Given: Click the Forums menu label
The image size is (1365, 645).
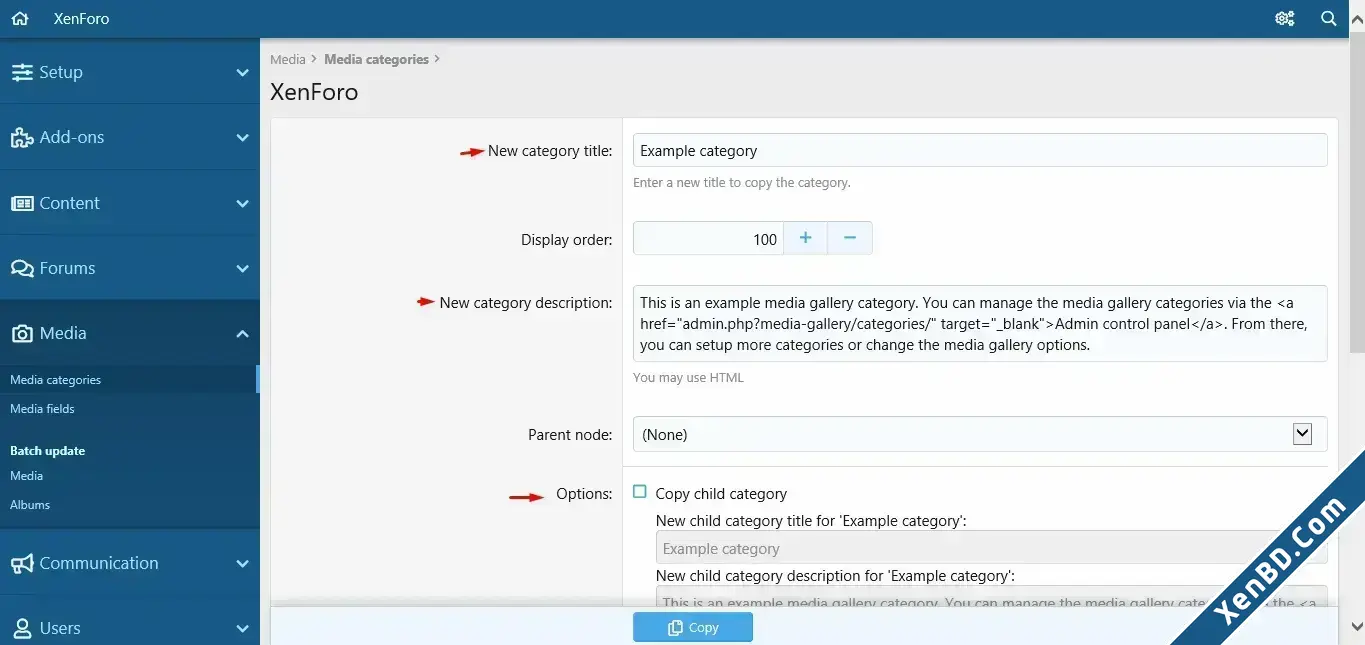Looking at the screenshot, I should 67,268.
